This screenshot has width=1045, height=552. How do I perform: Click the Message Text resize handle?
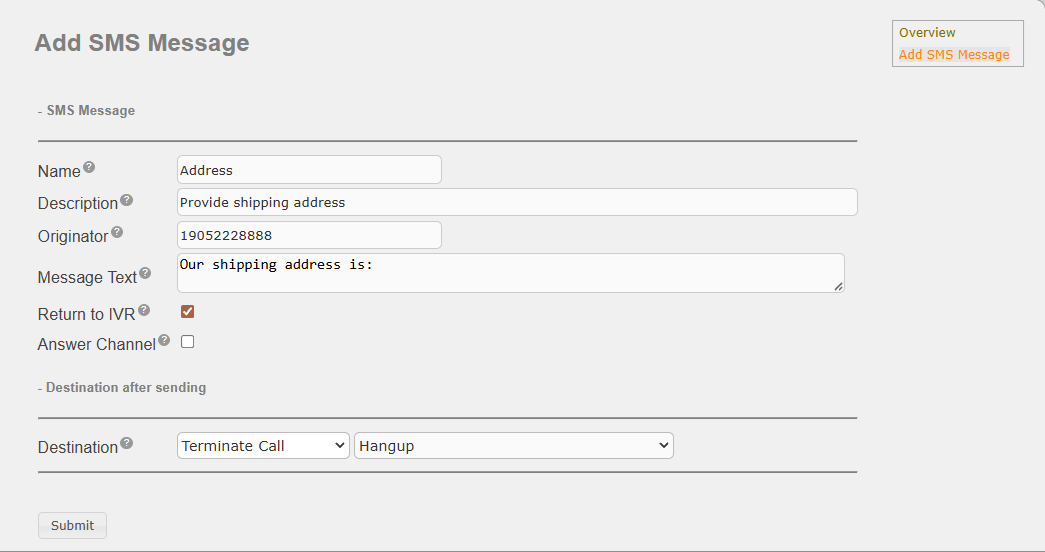(x=838, y=286)
